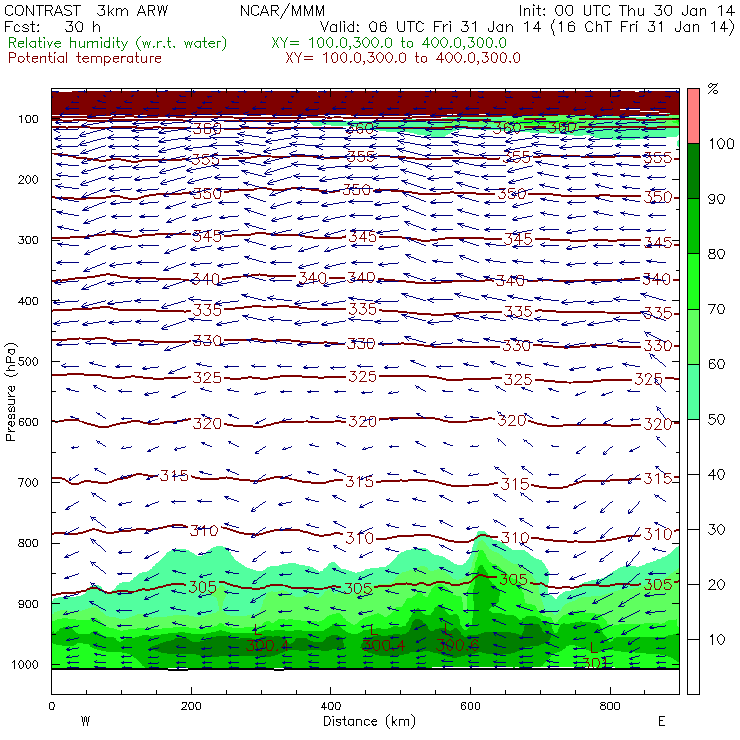Click the colorbar segment between 70 and 80
Viewport: 740px width, 740px height.
[x=693, y=281]
